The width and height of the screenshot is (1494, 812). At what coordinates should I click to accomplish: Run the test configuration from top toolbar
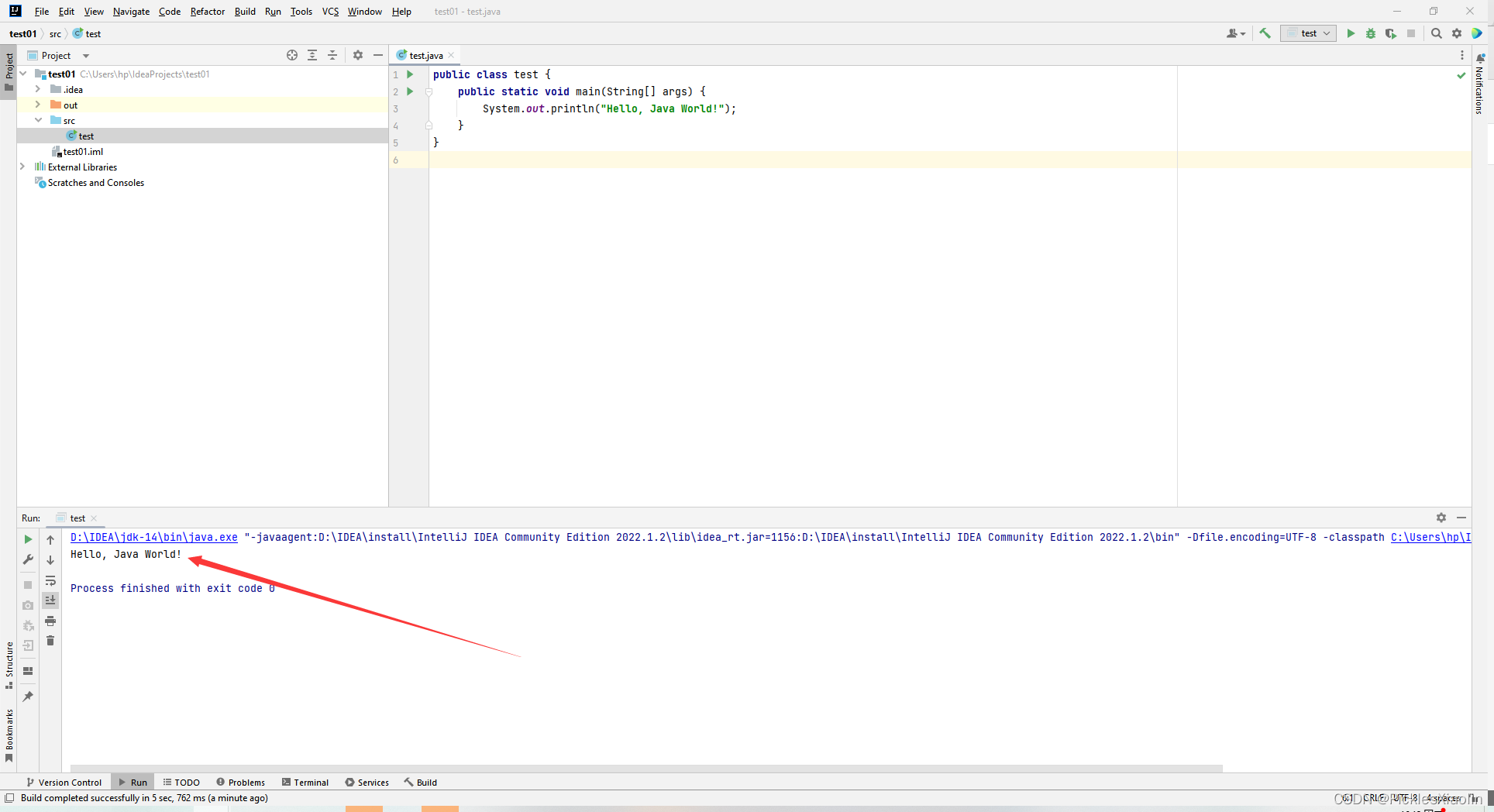[1351, 33]
